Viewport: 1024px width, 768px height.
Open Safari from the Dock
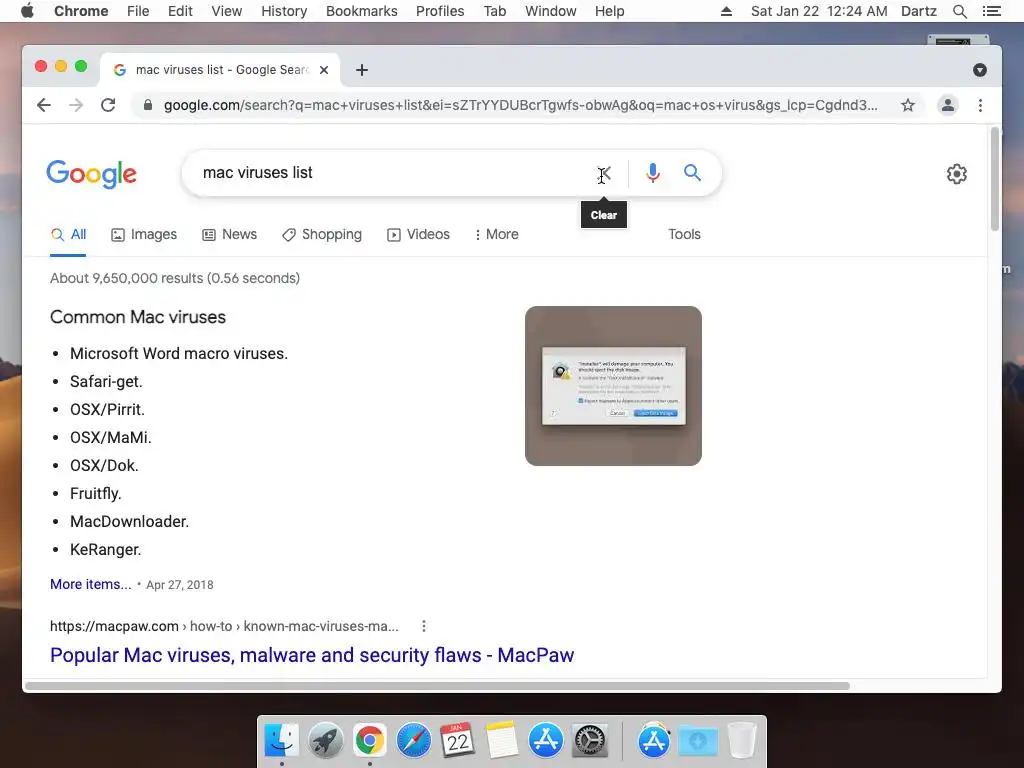(x=414, y=741)
